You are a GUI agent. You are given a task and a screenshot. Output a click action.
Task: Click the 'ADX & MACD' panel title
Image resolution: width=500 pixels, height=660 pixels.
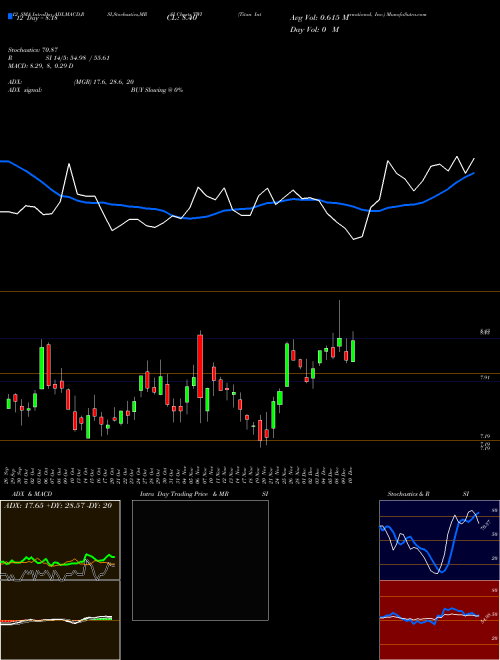pyautogui.click(x=32, y=494)
